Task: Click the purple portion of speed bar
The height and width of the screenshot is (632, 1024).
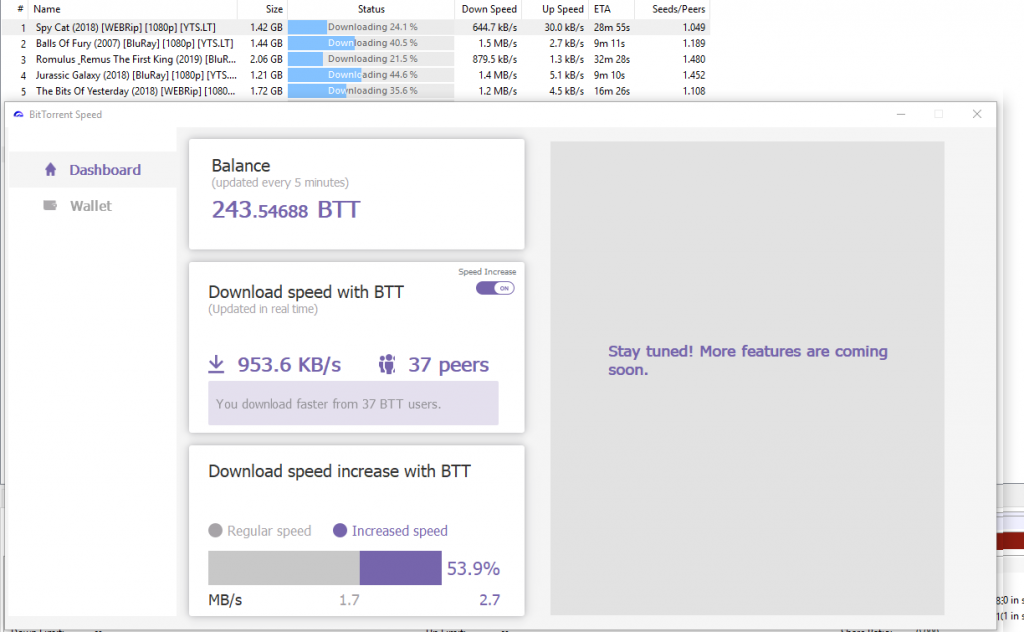Action: [x=400, y=567]
